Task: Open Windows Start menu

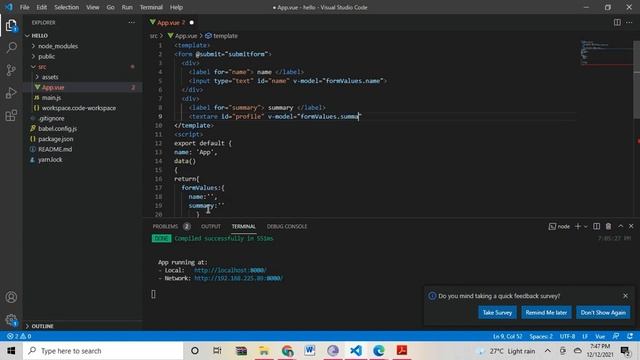Action: pos(11,351)
